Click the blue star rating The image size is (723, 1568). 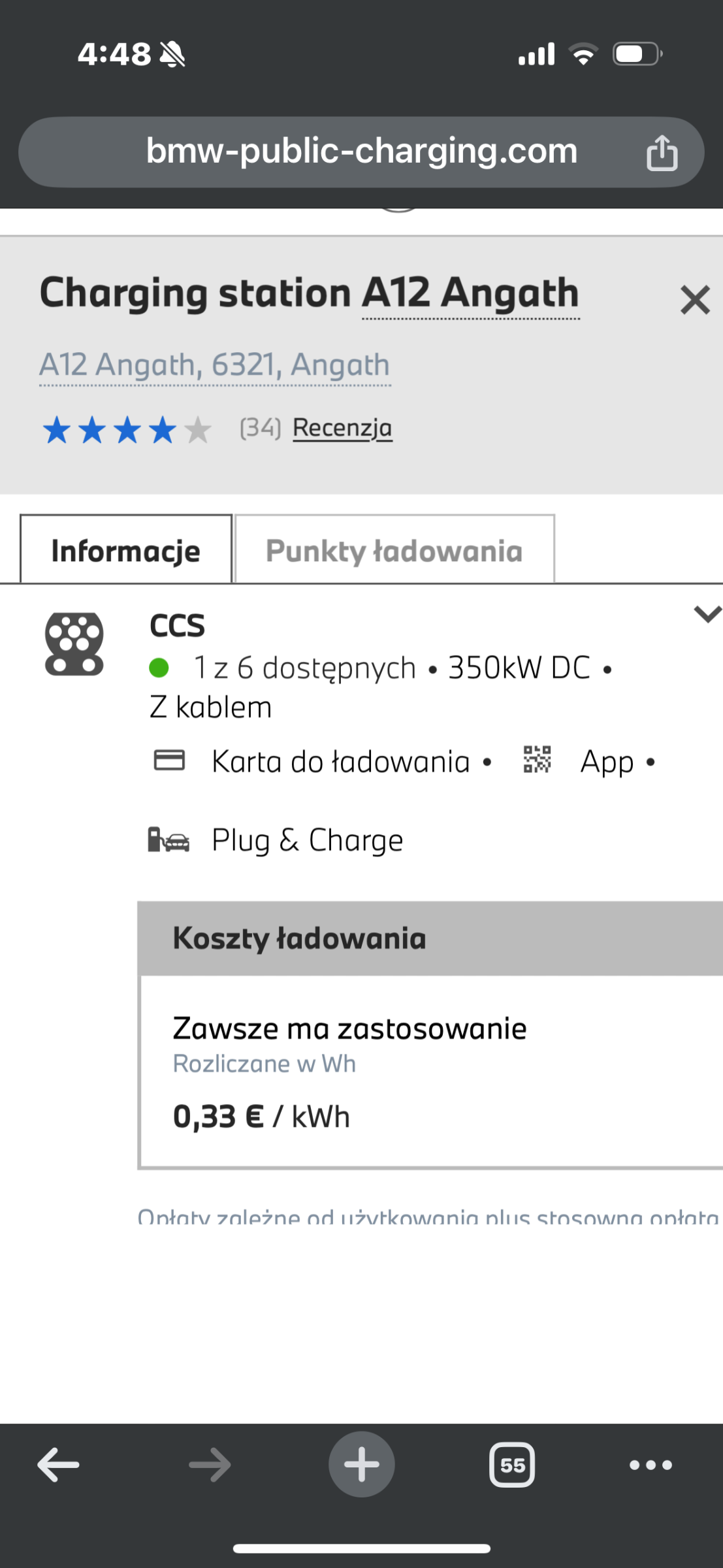click(x=127, y=431)
